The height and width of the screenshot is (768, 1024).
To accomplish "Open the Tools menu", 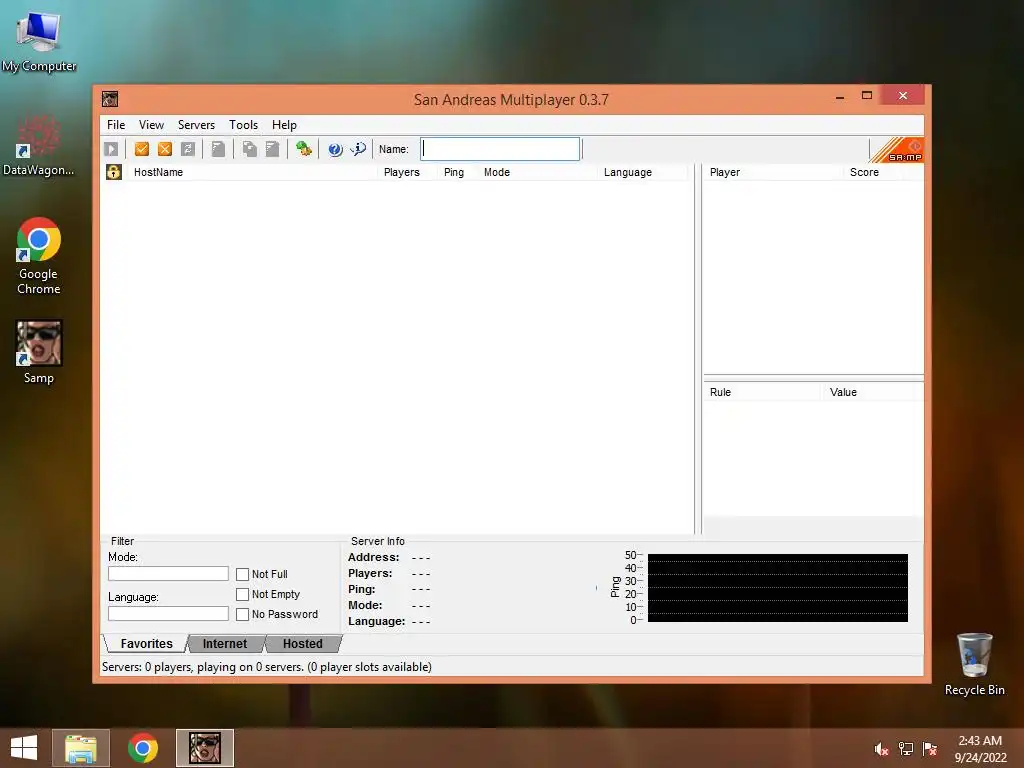I will (243, 125).
